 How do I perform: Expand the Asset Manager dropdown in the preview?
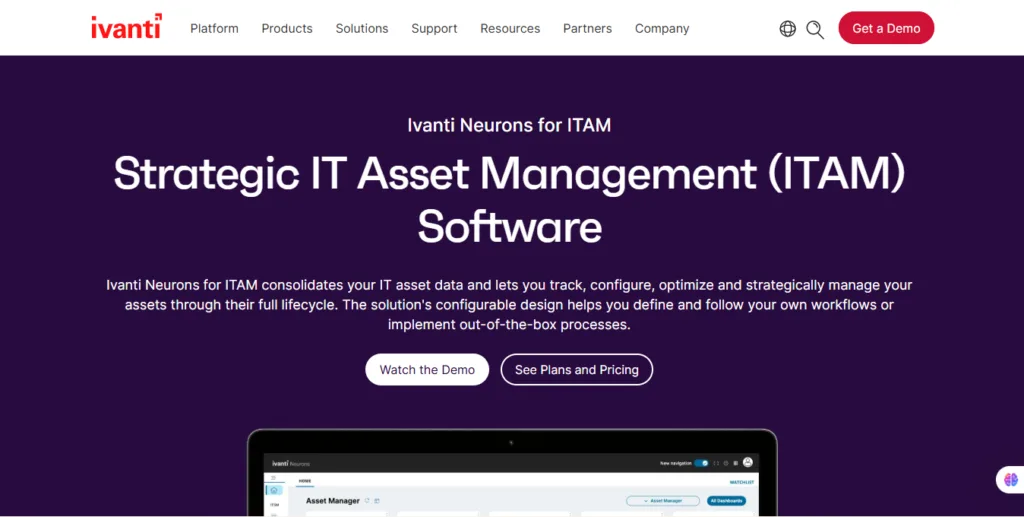pyautogui.click(x=663, y=501)
